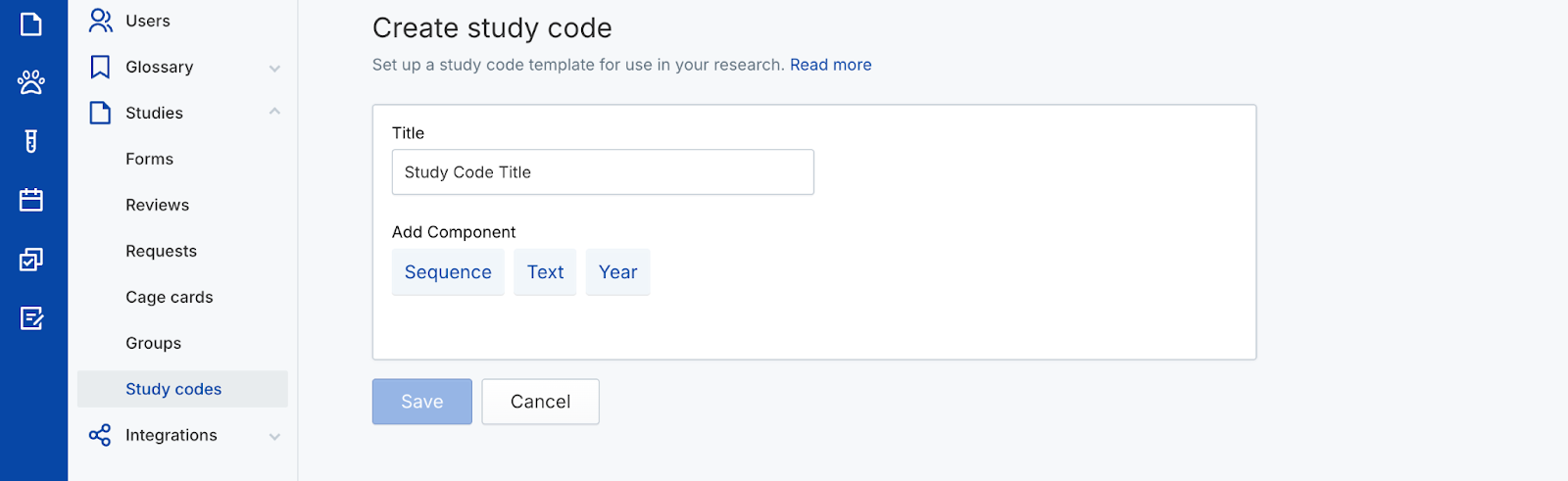Select the Study codes menu item
Image resolution: width=1568 pixels, height=481 pixels.
tap(173, 389)
